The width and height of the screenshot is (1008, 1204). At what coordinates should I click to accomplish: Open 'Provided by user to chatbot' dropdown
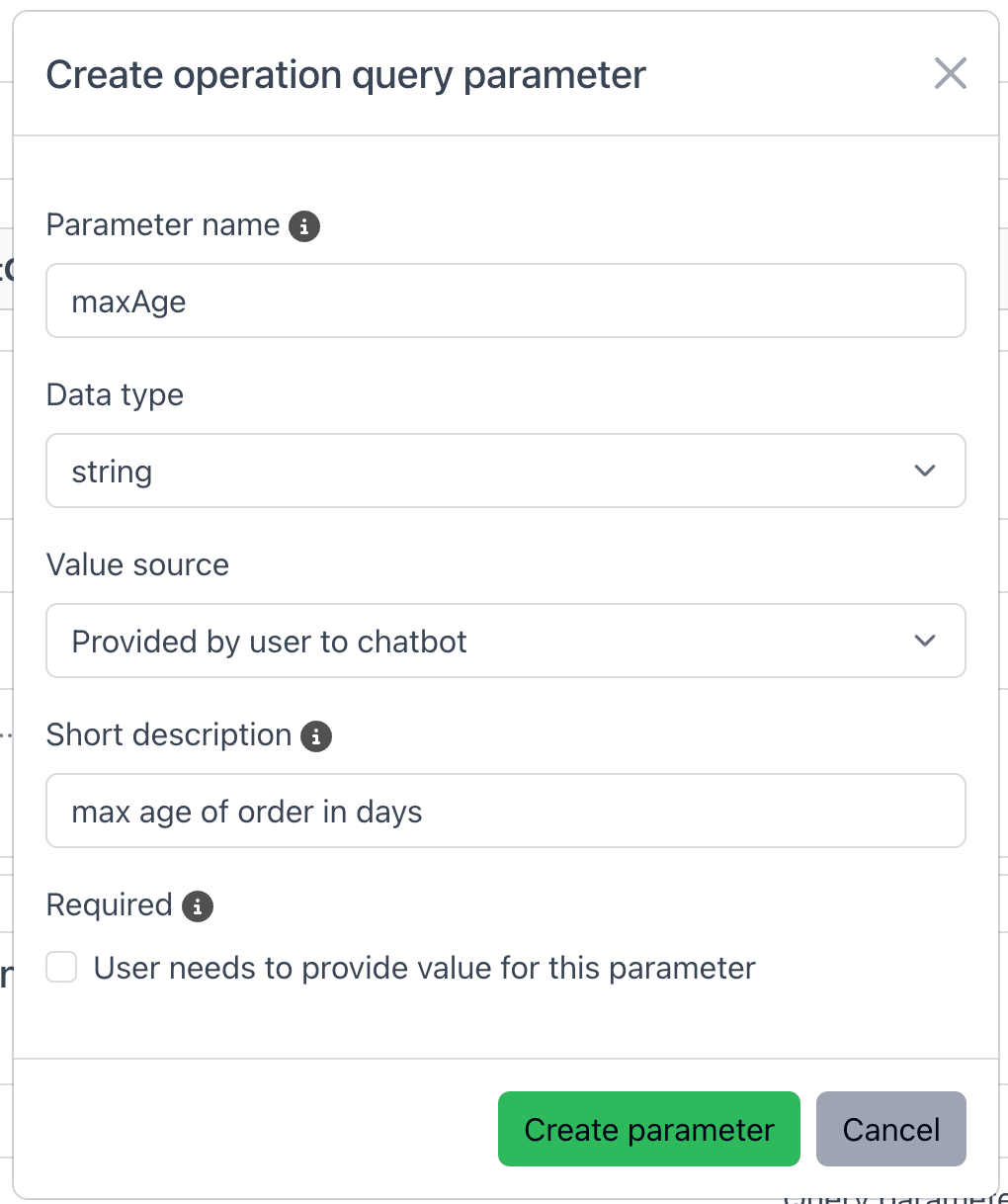pos(484,641)
